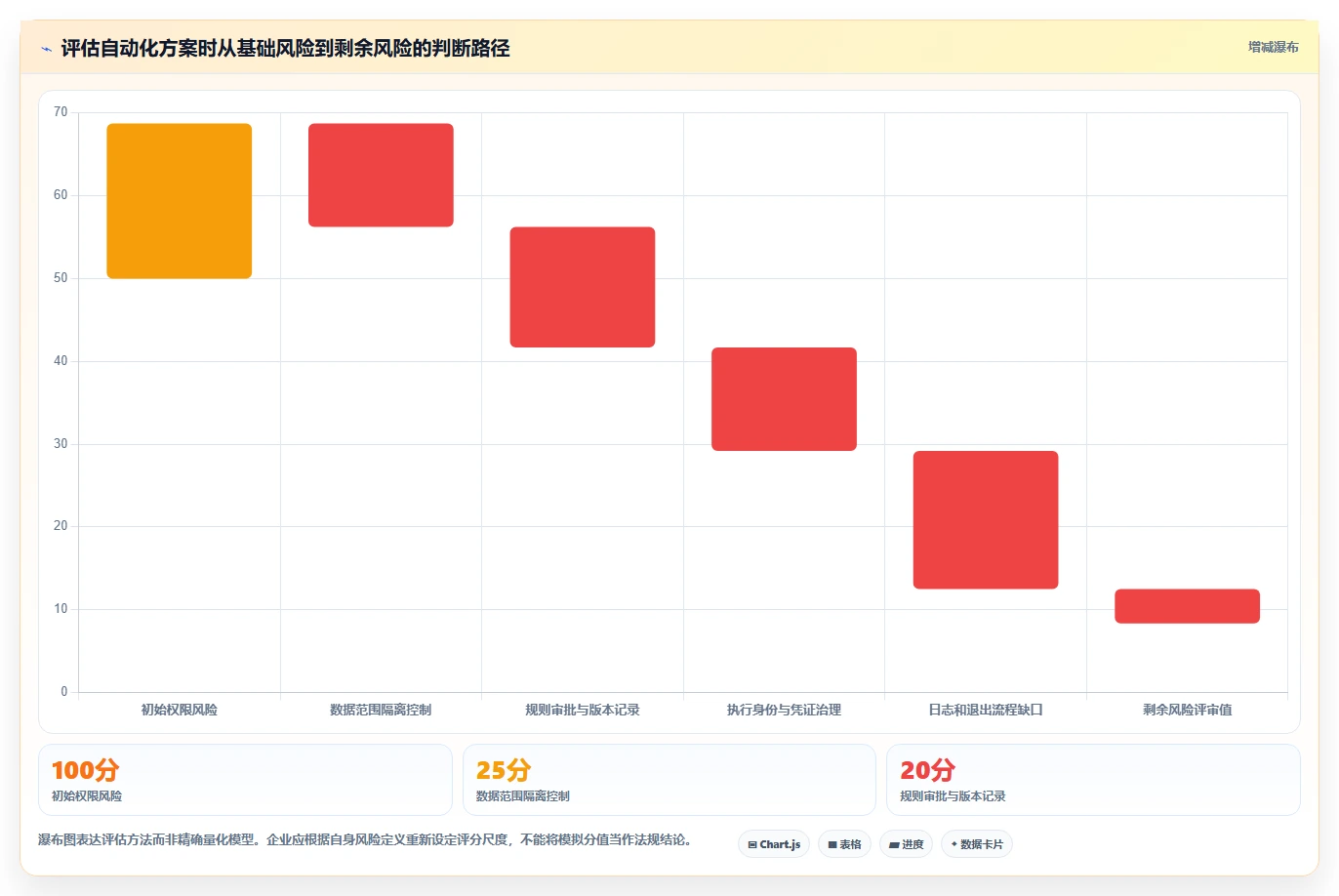Click the 增减瀑布 label in header

click(x=1274, y=47)
